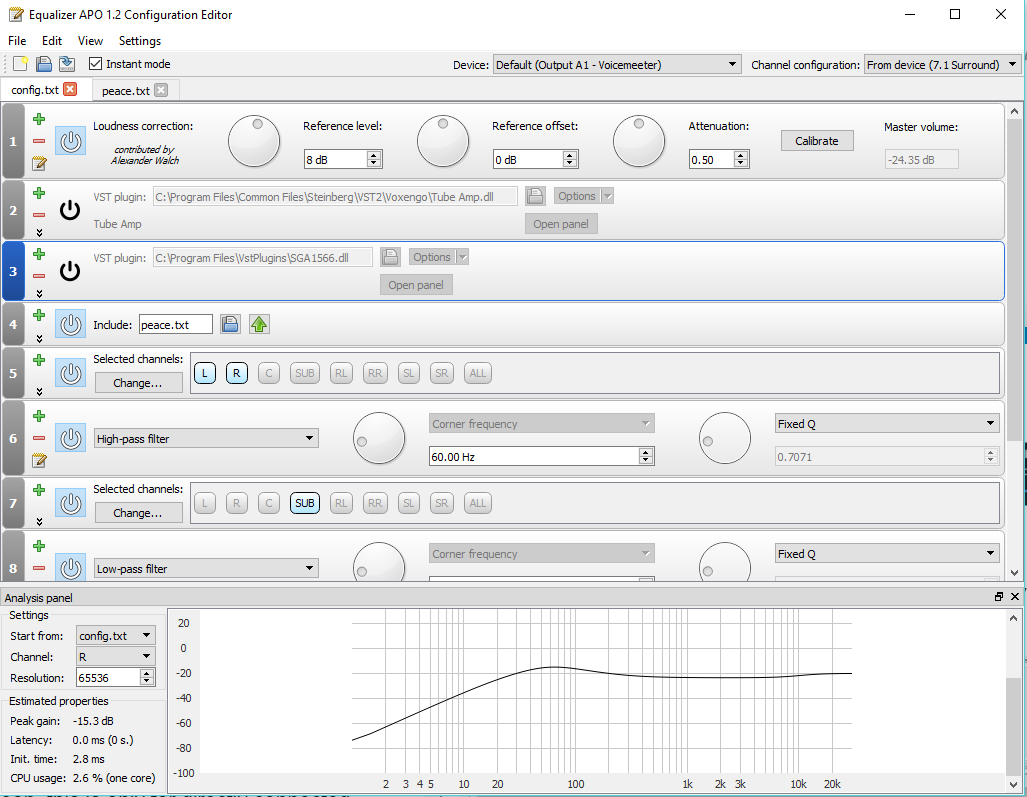Open the Settings menu

pyautogui.click(x=139, y=41)
